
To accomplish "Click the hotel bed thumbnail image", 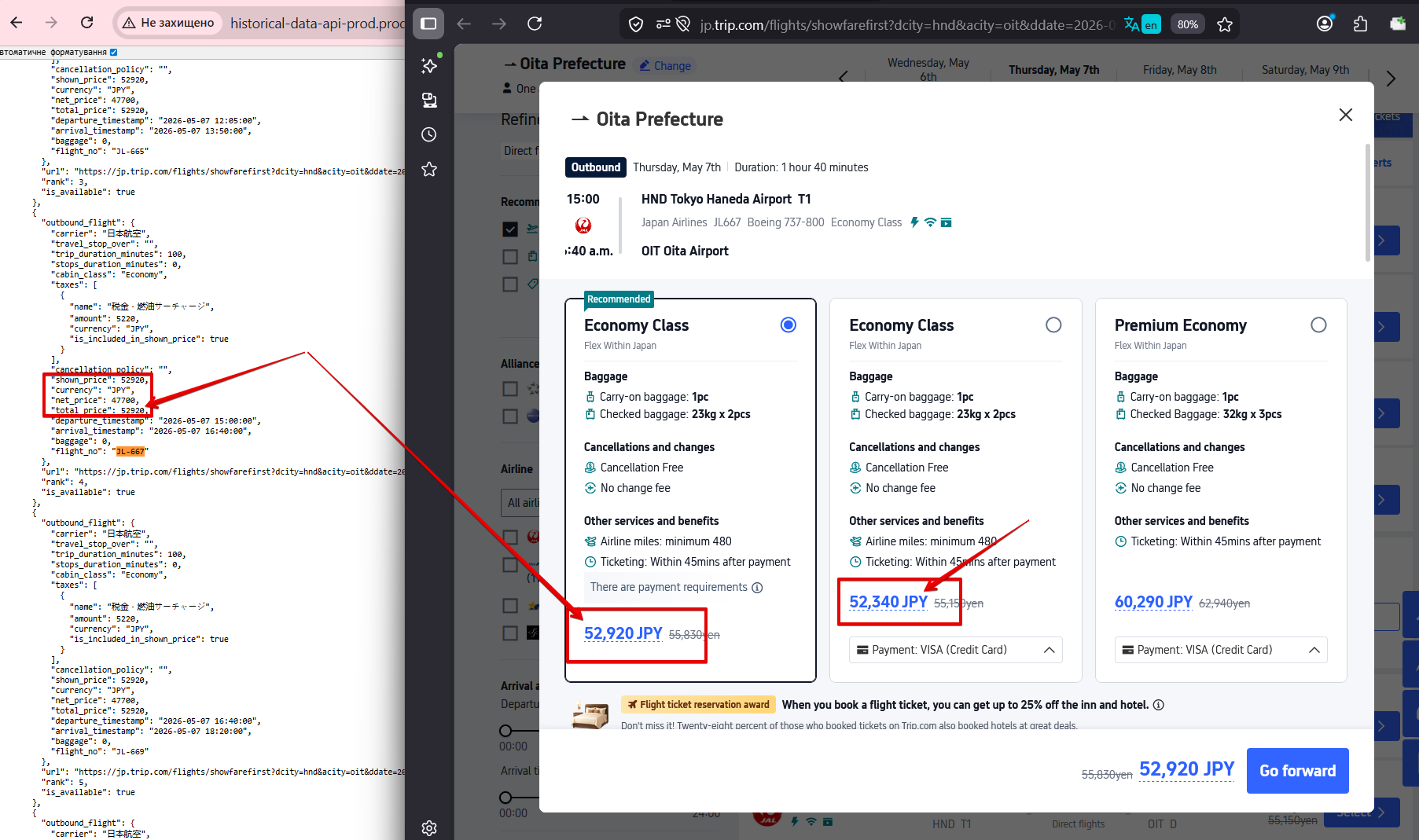I will coord(590,714).
